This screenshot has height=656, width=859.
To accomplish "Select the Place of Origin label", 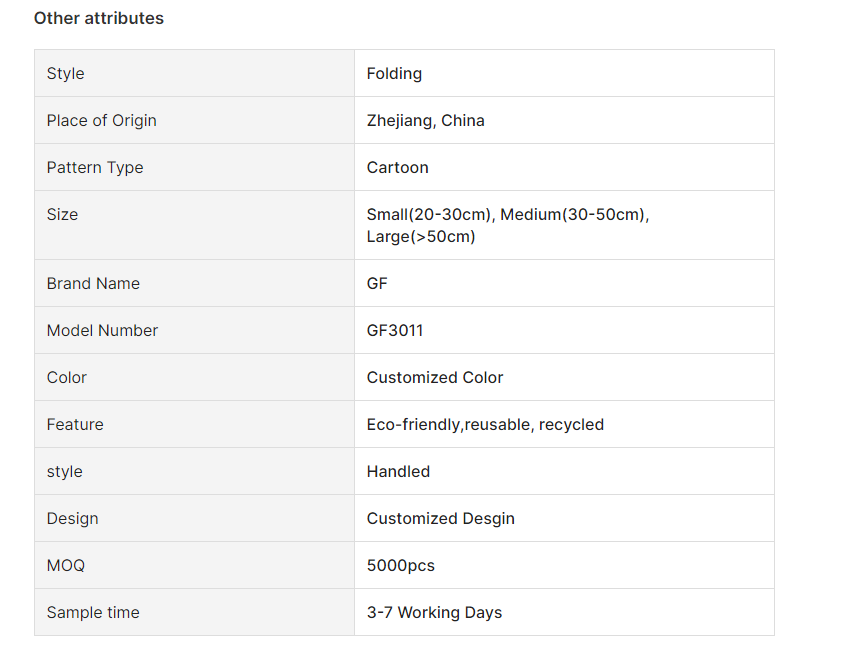I will (x=101, y=121).
